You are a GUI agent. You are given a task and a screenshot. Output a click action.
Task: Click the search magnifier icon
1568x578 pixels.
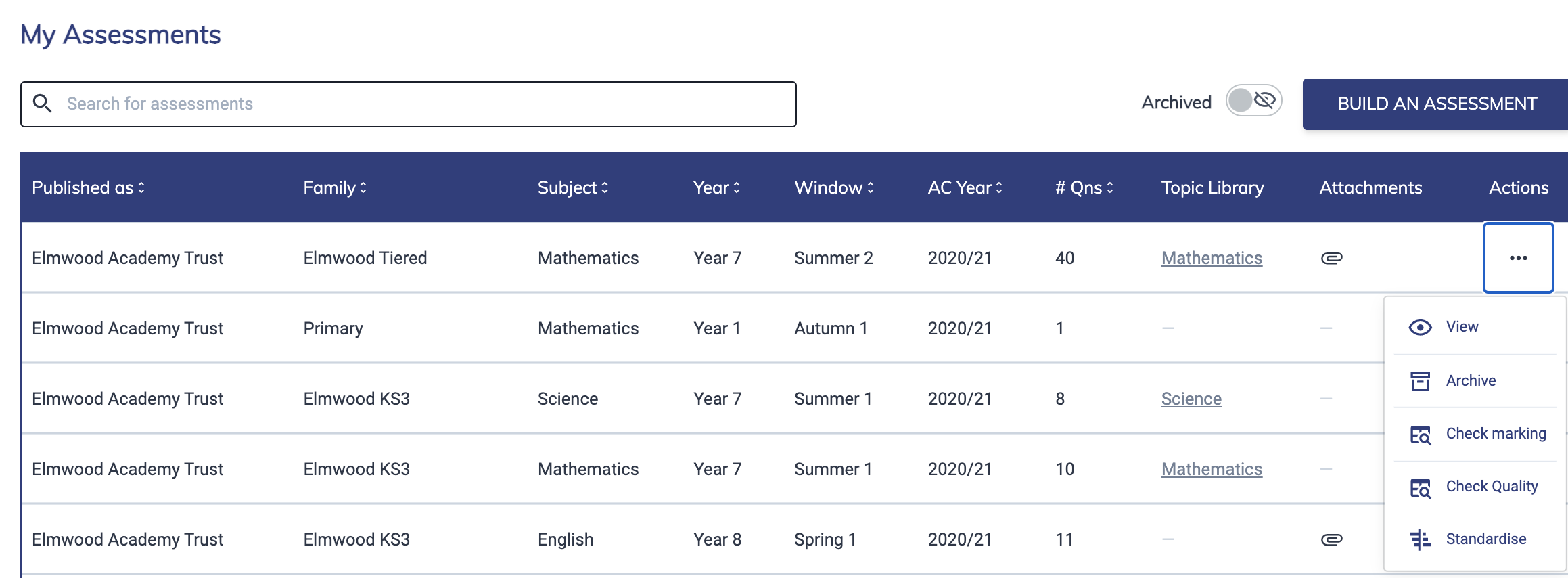43,104
